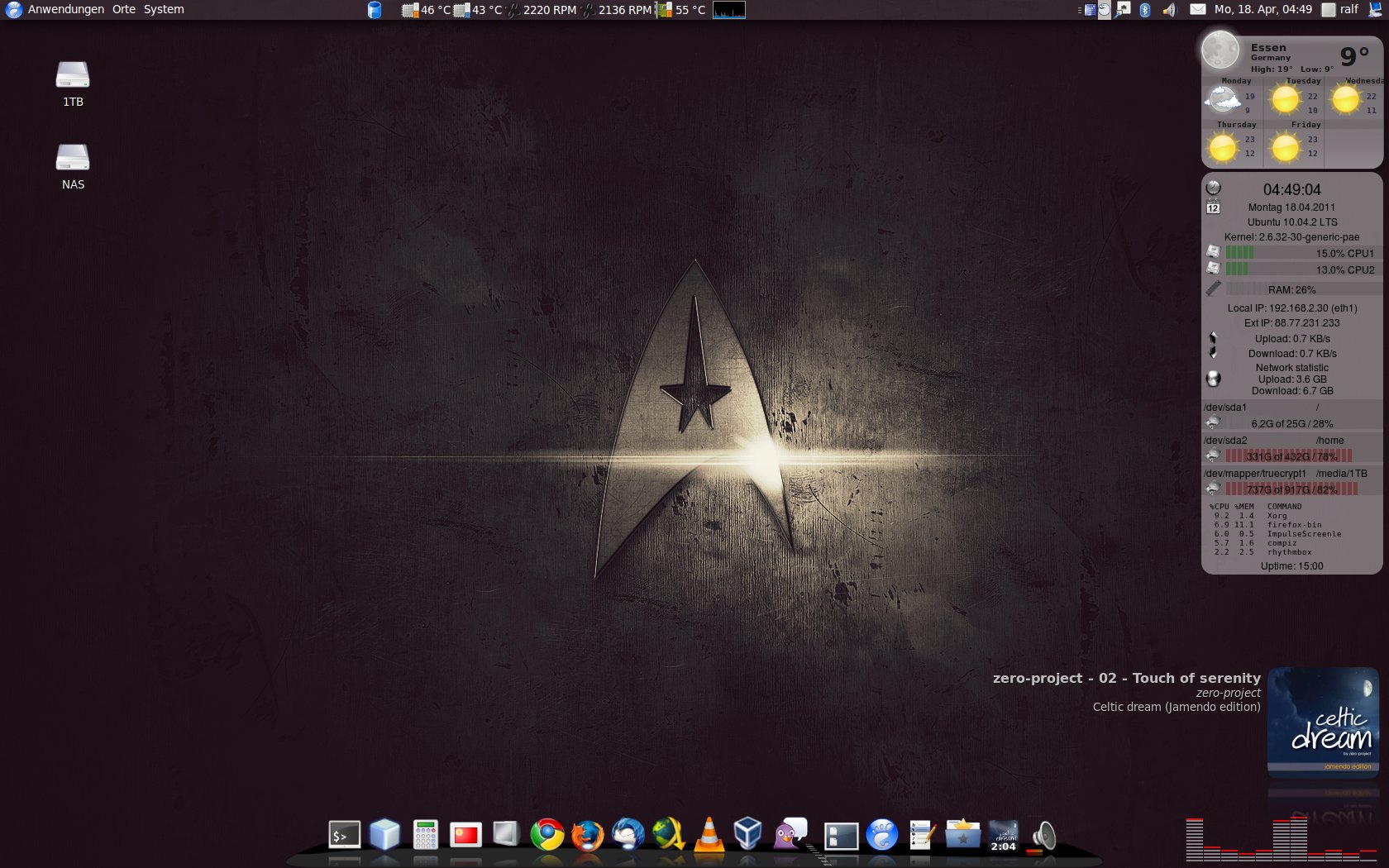
Task: Open the gray monitor icon in dock
Action: pos(505,833)
